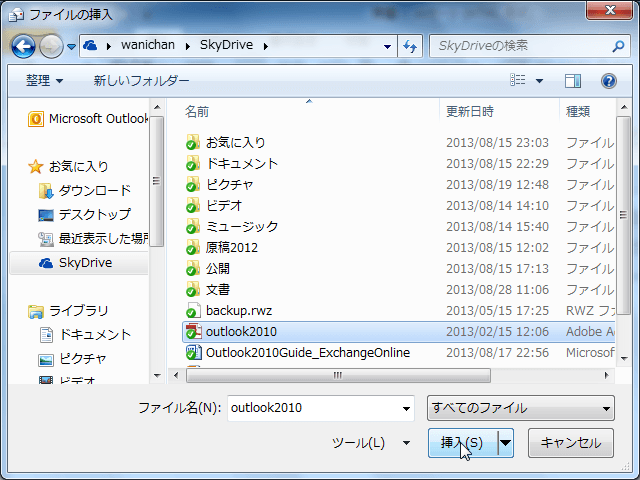This screenshot has height=480, width=640.
Task: Click 新しいフォルダー button
Action: point(141,80)
